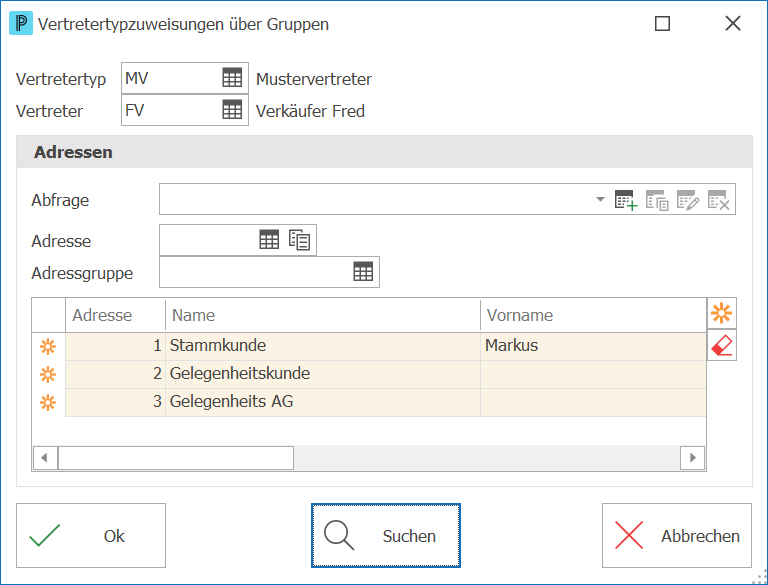Select star marker of Gelegenheitskunde row
The width and height of the screenshot is (768, 585).
[48, 375]
